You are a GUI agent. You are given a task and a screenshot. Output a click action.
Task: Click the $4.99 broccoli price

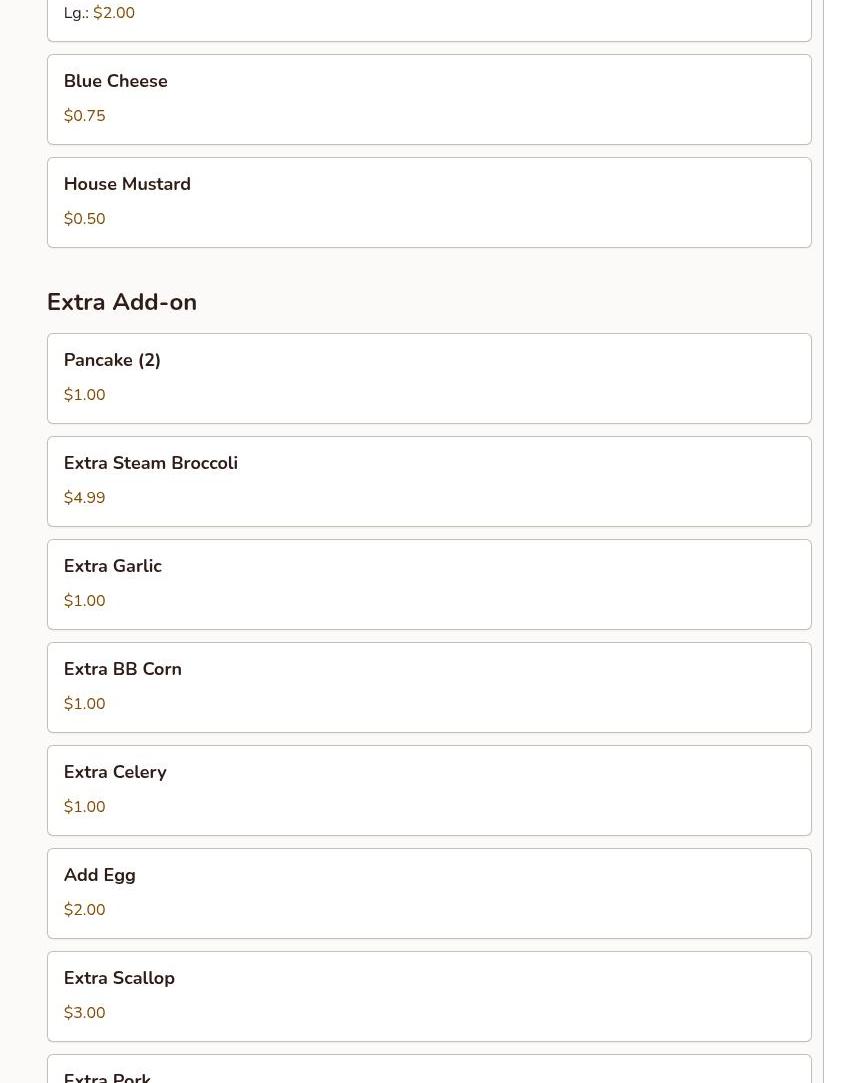(x=84, y=497)
